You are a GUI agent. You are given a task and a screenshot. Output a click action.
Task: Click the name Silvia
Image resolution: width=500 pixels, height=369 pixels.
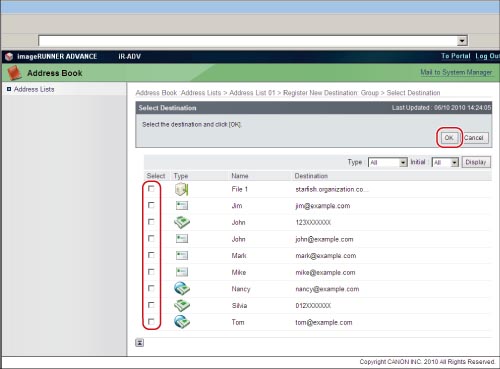click(x=239, y=306)
